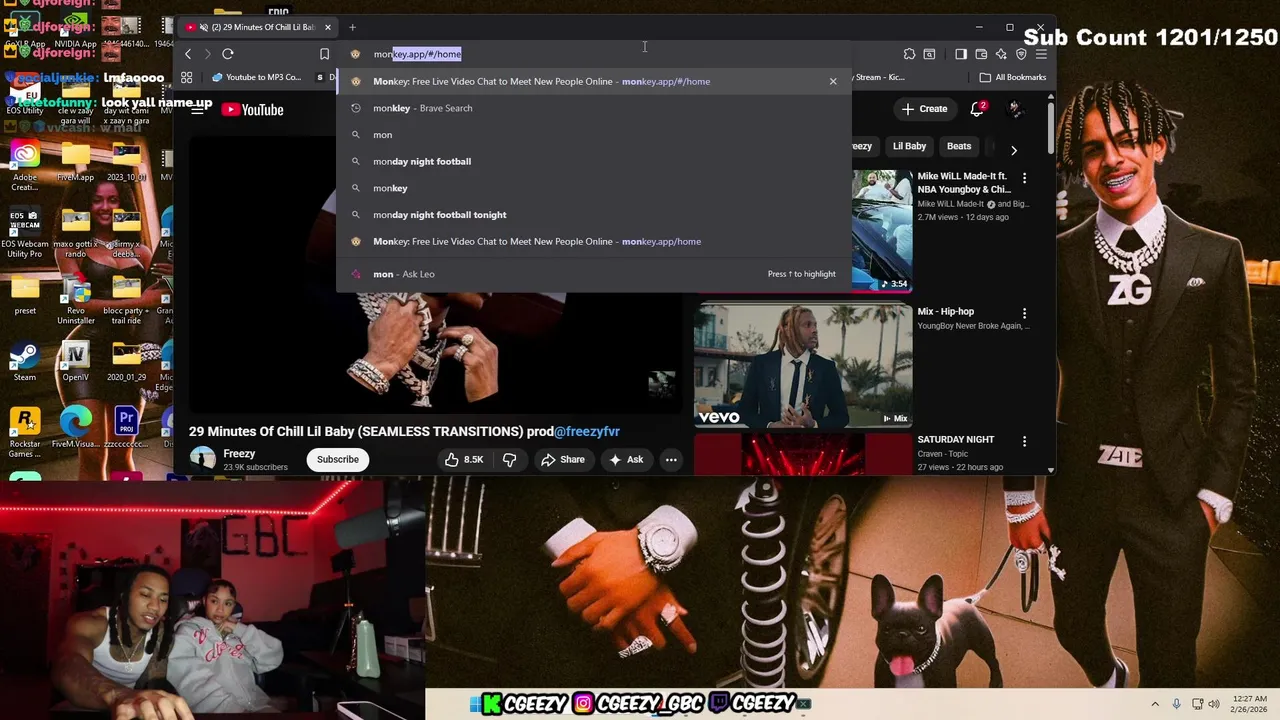
Task: Select the Beats filter chip
Action: pyautogui.click(x=959, y=146)
